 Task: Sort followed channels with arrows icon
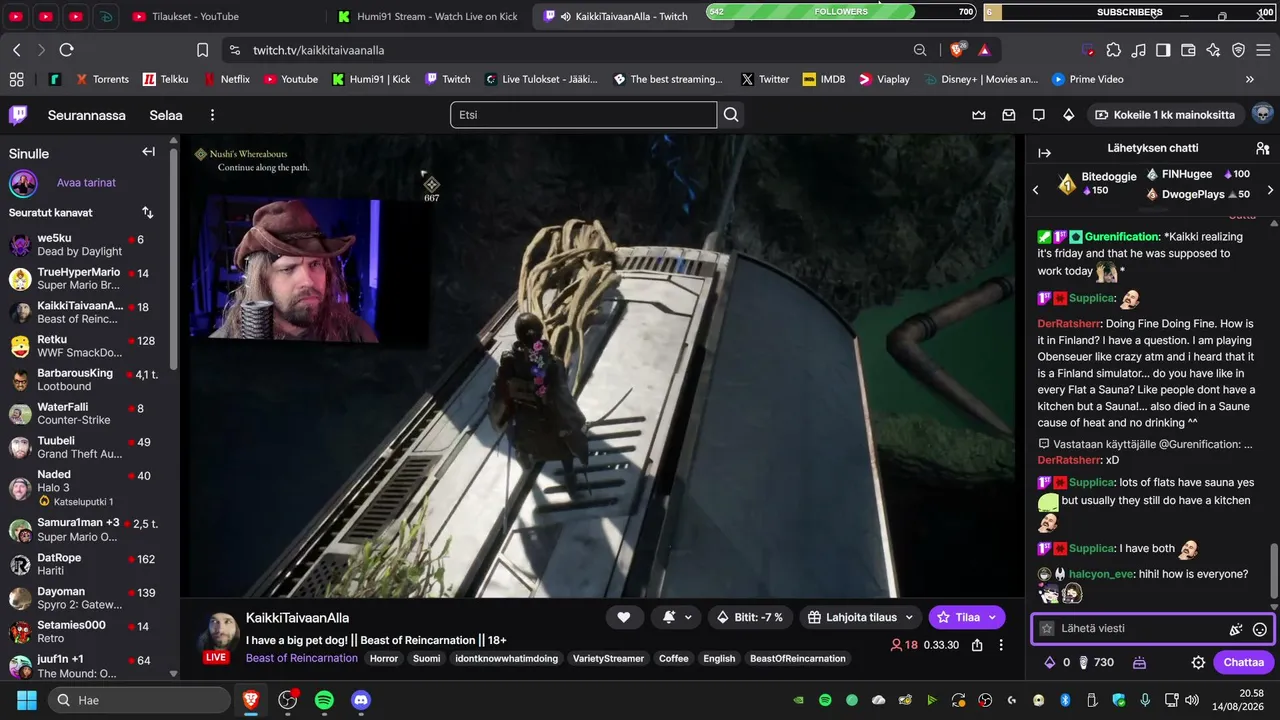[148, 212]
